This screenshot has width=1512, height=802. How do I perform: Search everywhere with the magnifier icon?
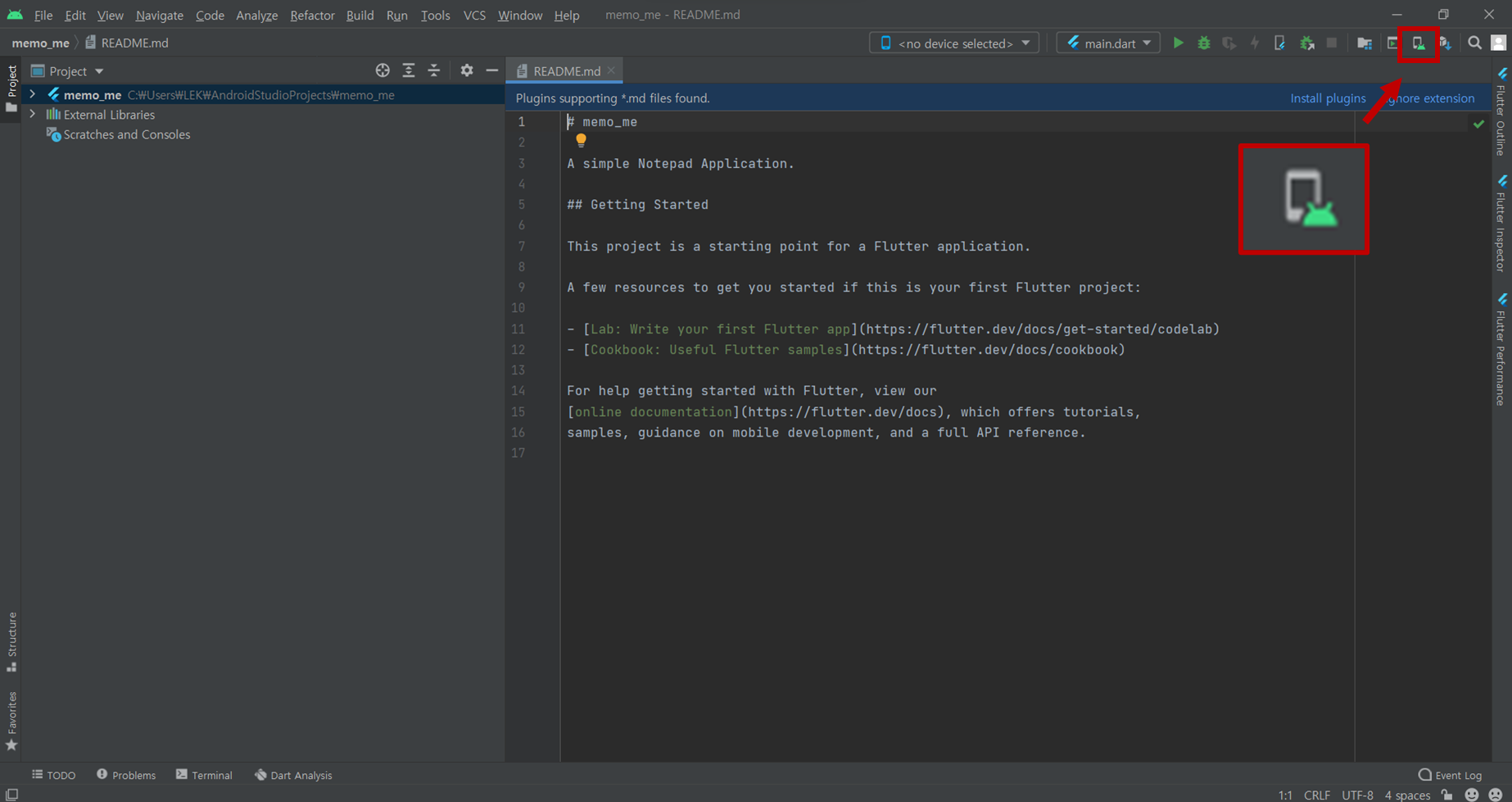[1474, 43]
